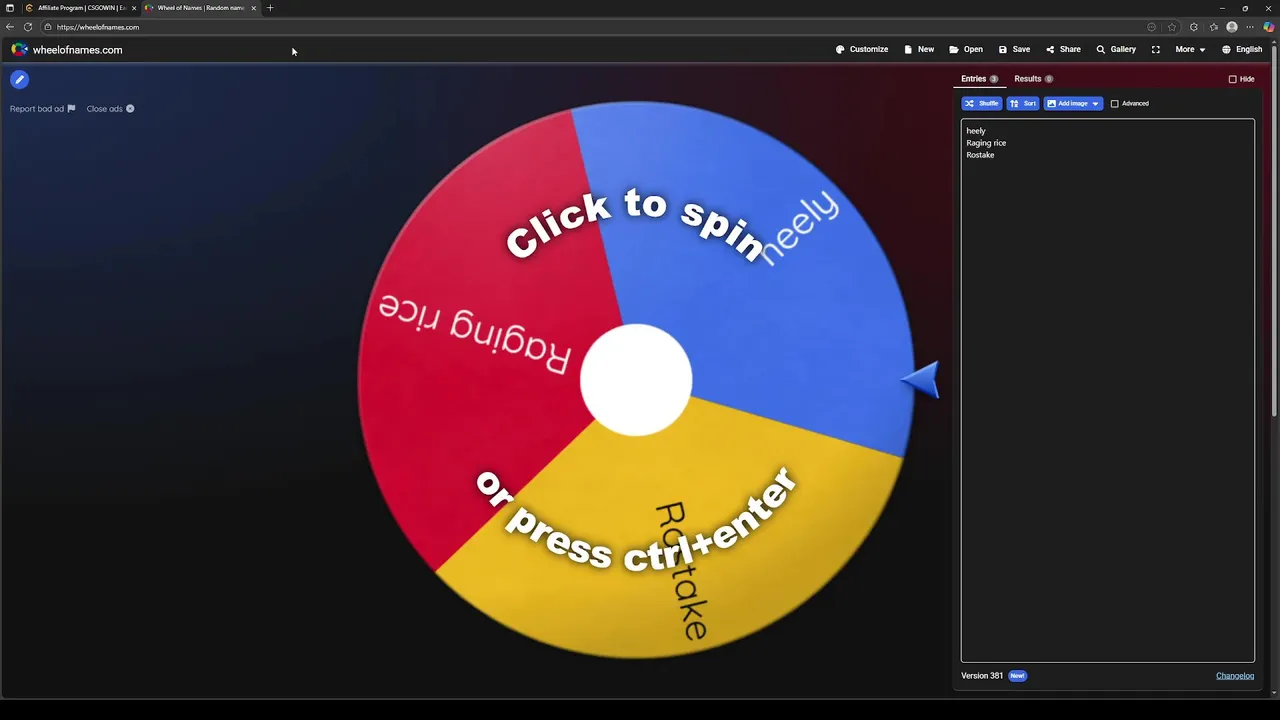Open browser extensions icon
Image resolution: width=1280 pixels, height=720 pixels.
[x=1193, y=27]
